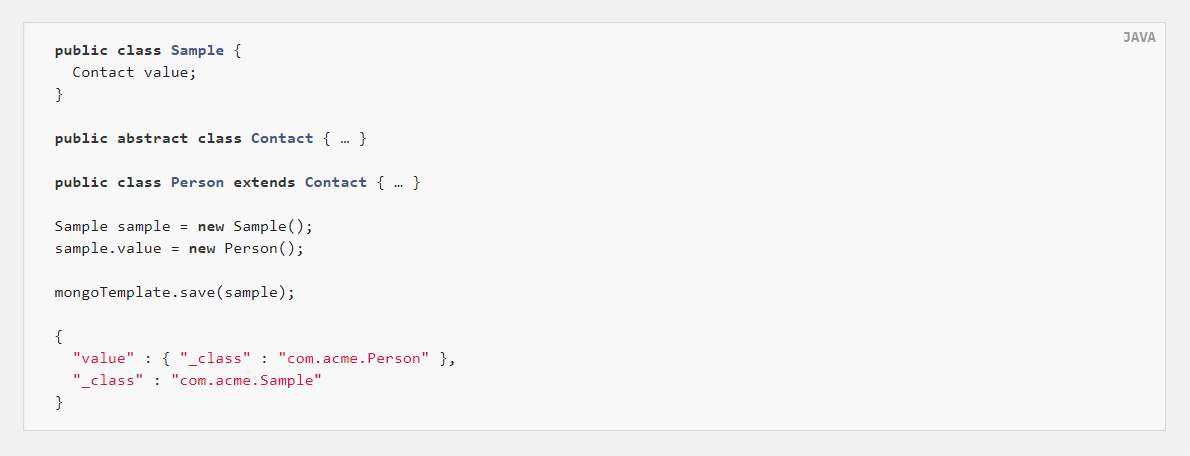Click the opening JSON curly brace

(x=59, y=337)
